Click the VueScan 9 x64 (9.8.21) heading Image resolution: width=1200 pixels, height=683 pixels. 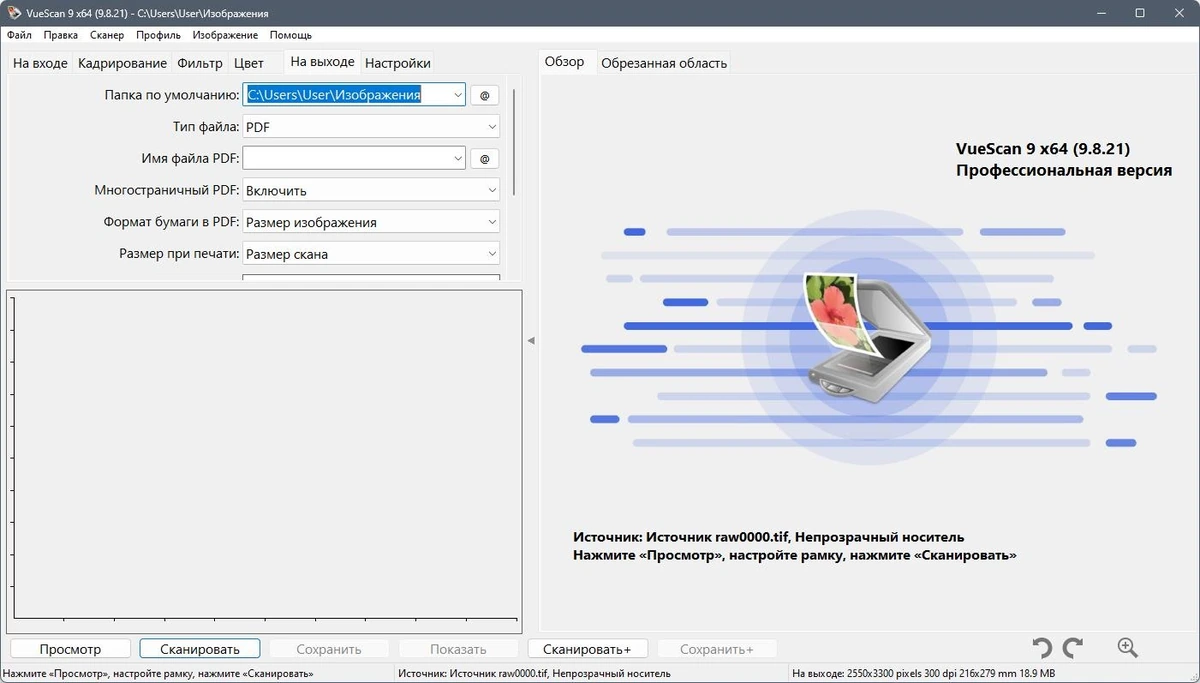click(1043, 148)
